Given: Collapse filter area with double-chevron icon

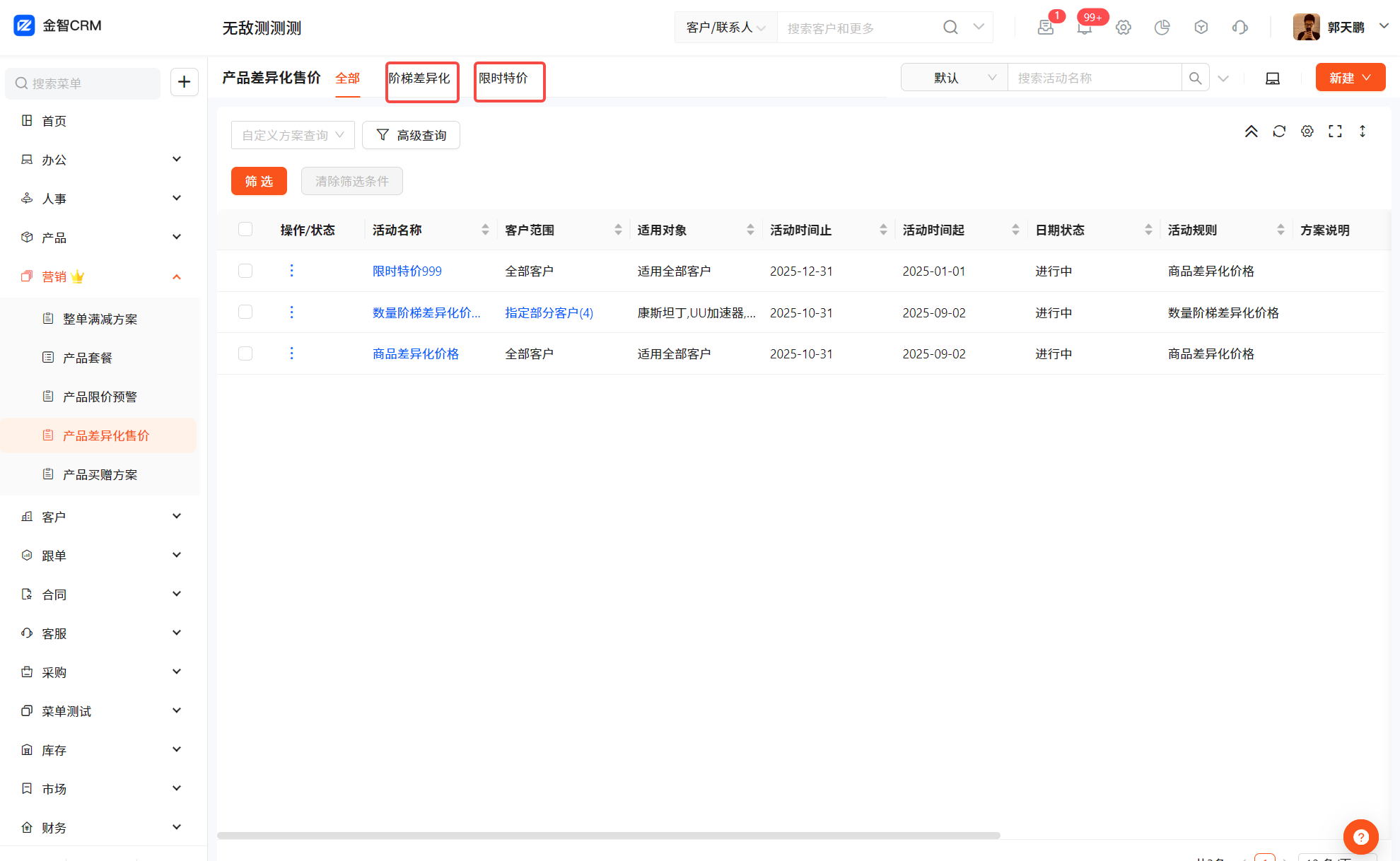Looking at the screenshot, I should click(x=1251, y=131).
